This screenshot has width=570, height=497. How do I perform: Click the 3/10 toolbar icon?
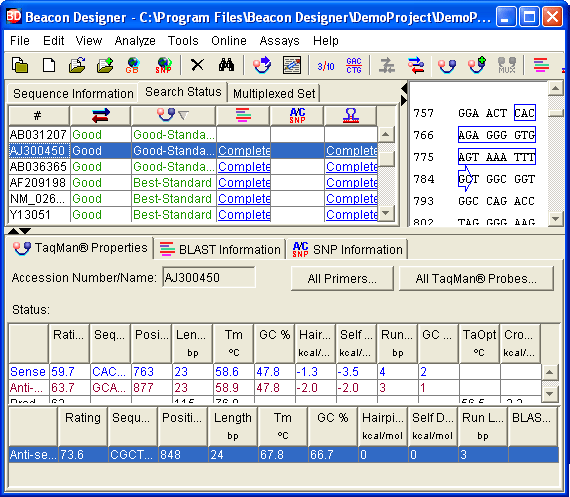[326, 66]
